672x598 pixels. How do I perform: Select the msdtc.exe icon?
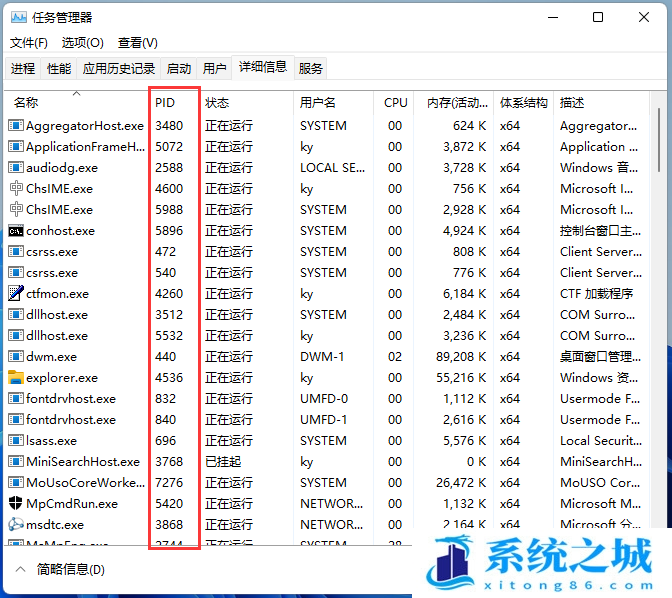[16, 524]
